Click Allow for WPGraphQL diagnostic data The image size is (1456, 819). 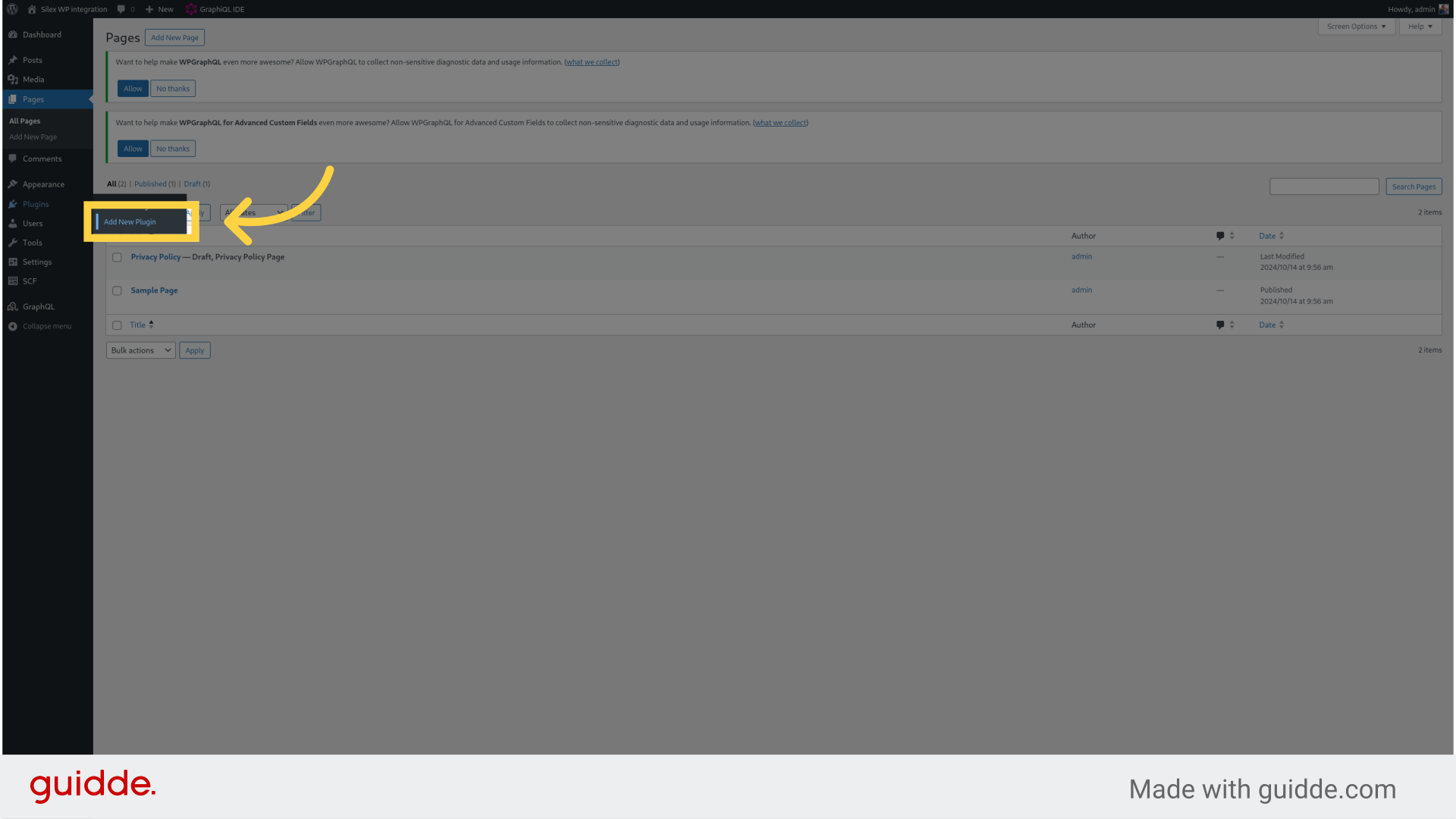132,88
